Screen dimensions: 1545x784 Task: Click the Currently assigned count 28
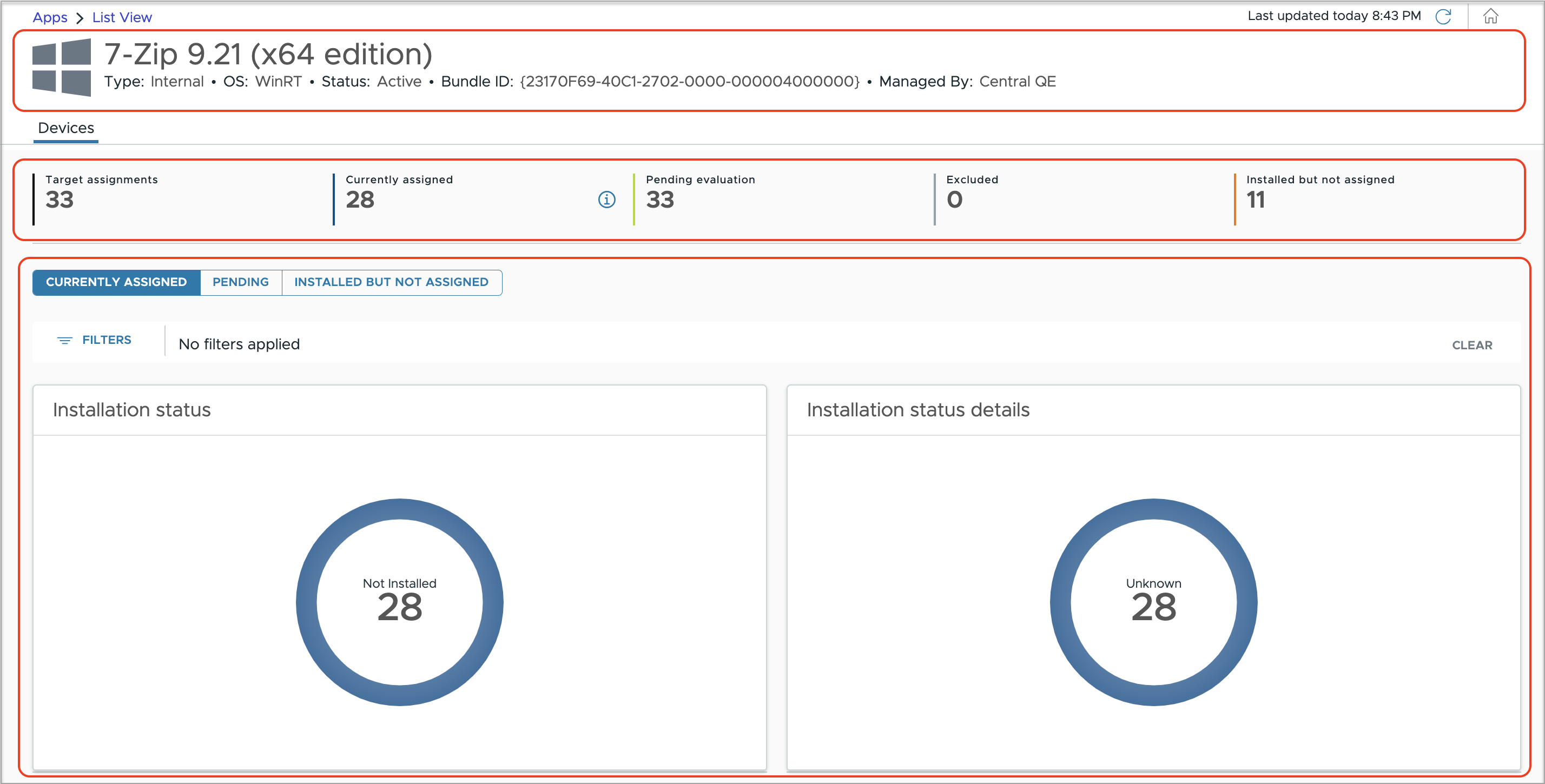tap(360, 200)
